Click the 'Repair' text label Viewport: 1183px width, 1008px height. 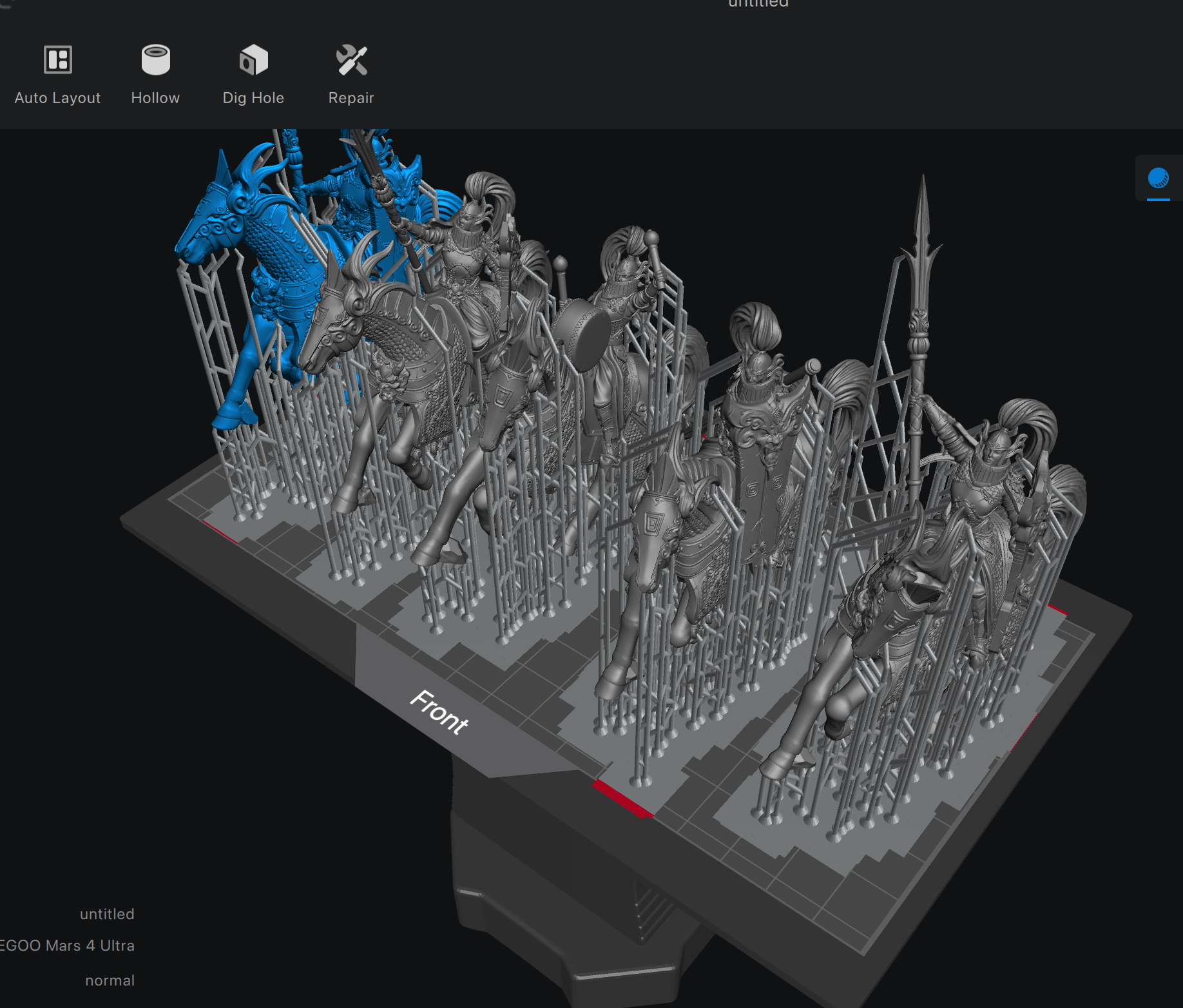click(351, 98)
